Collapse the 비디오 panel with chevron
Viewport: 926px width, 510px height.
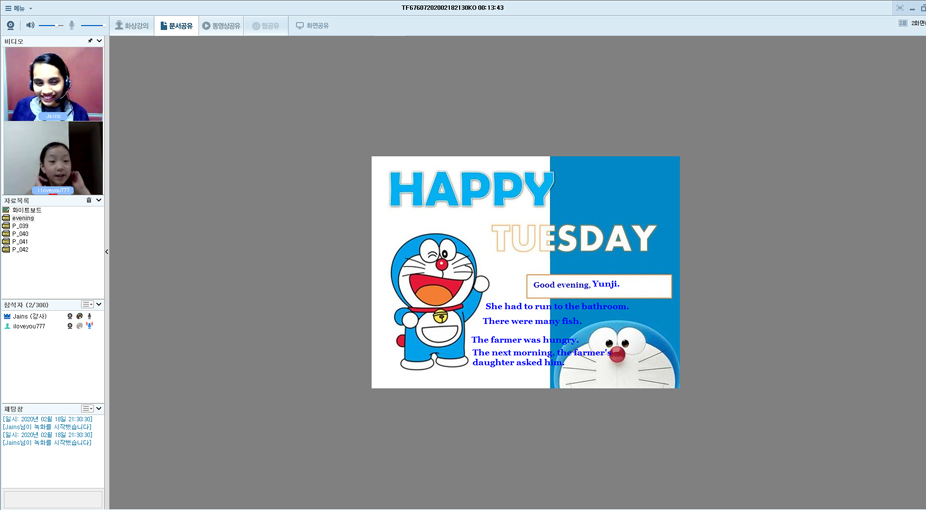click(99, 41)
